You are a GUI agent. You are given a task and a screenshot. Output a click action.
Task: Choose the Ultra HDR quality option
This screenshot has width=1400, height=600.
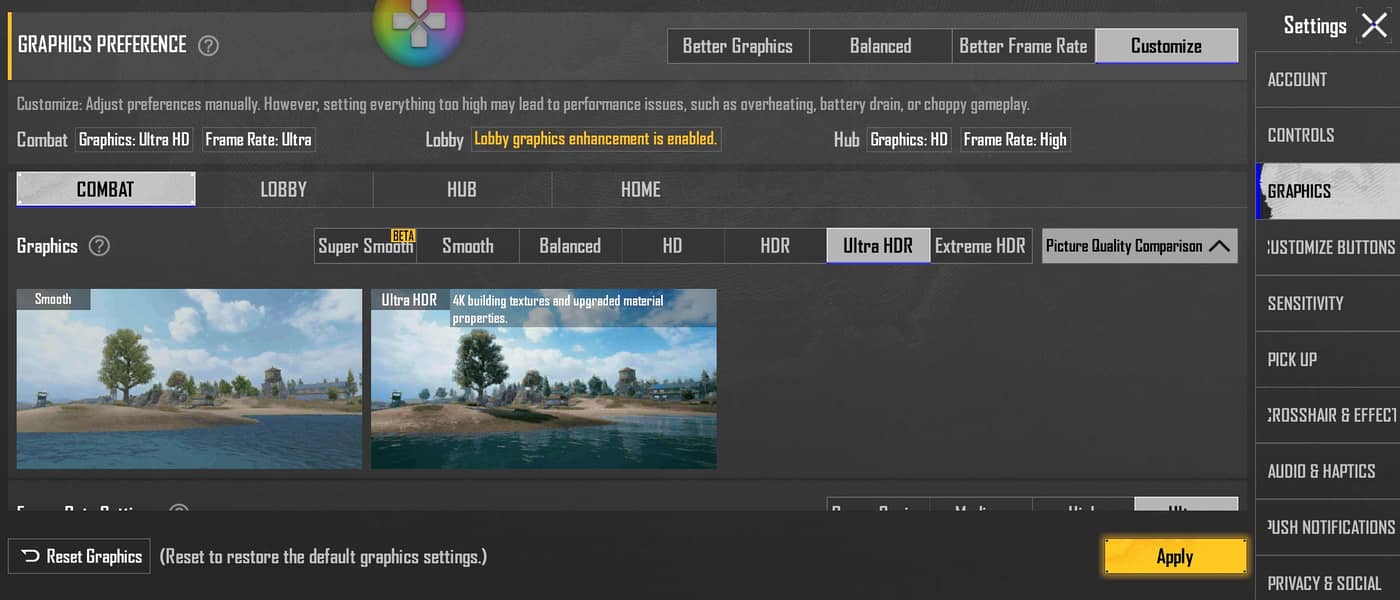coord(878,246)
